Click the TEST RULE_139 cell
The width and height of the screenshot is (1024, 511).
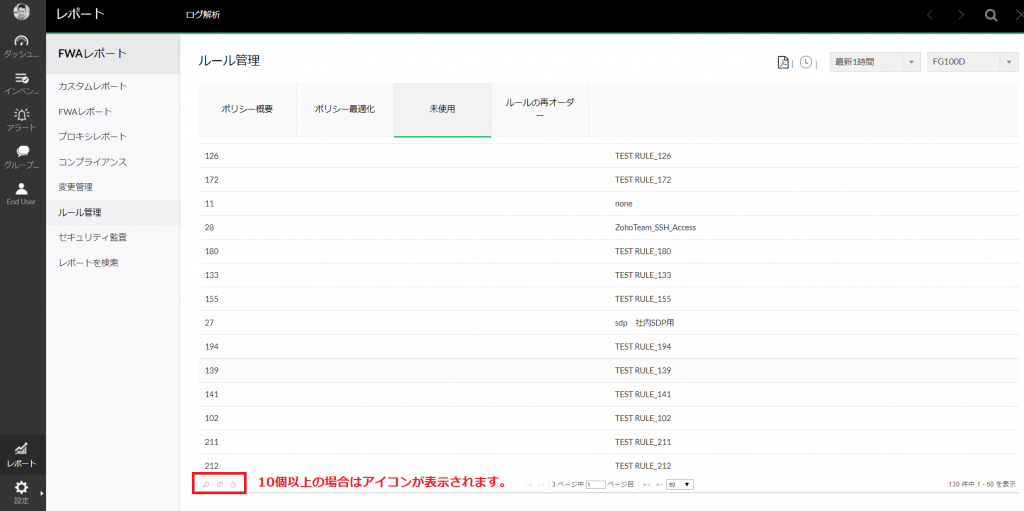[x=643, y=371]
